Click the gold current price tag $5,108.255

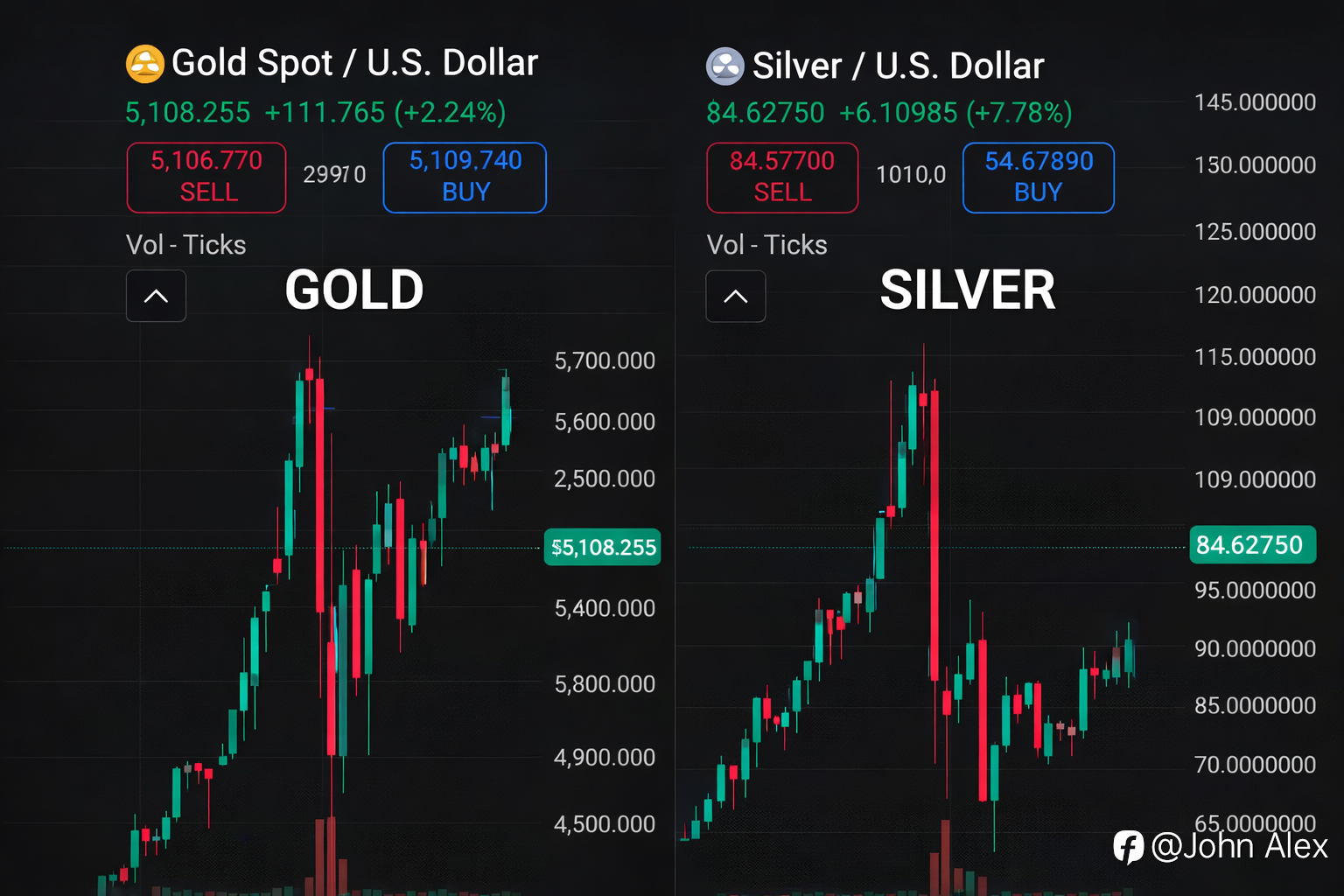pyautogui.click(x=603, y=548)
